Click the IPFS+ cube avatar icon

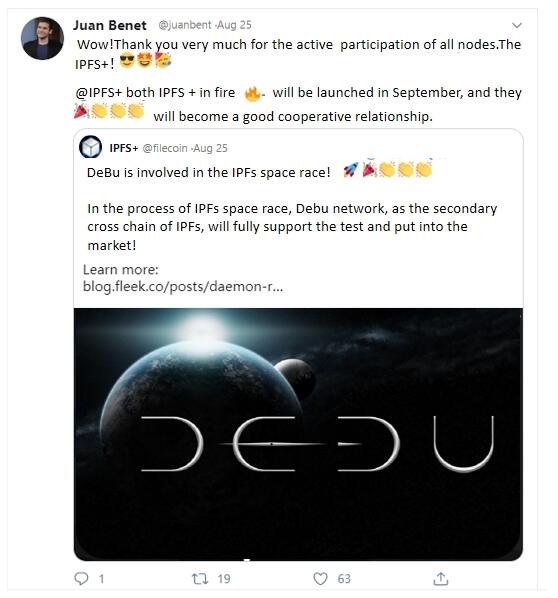click(90, 147)
